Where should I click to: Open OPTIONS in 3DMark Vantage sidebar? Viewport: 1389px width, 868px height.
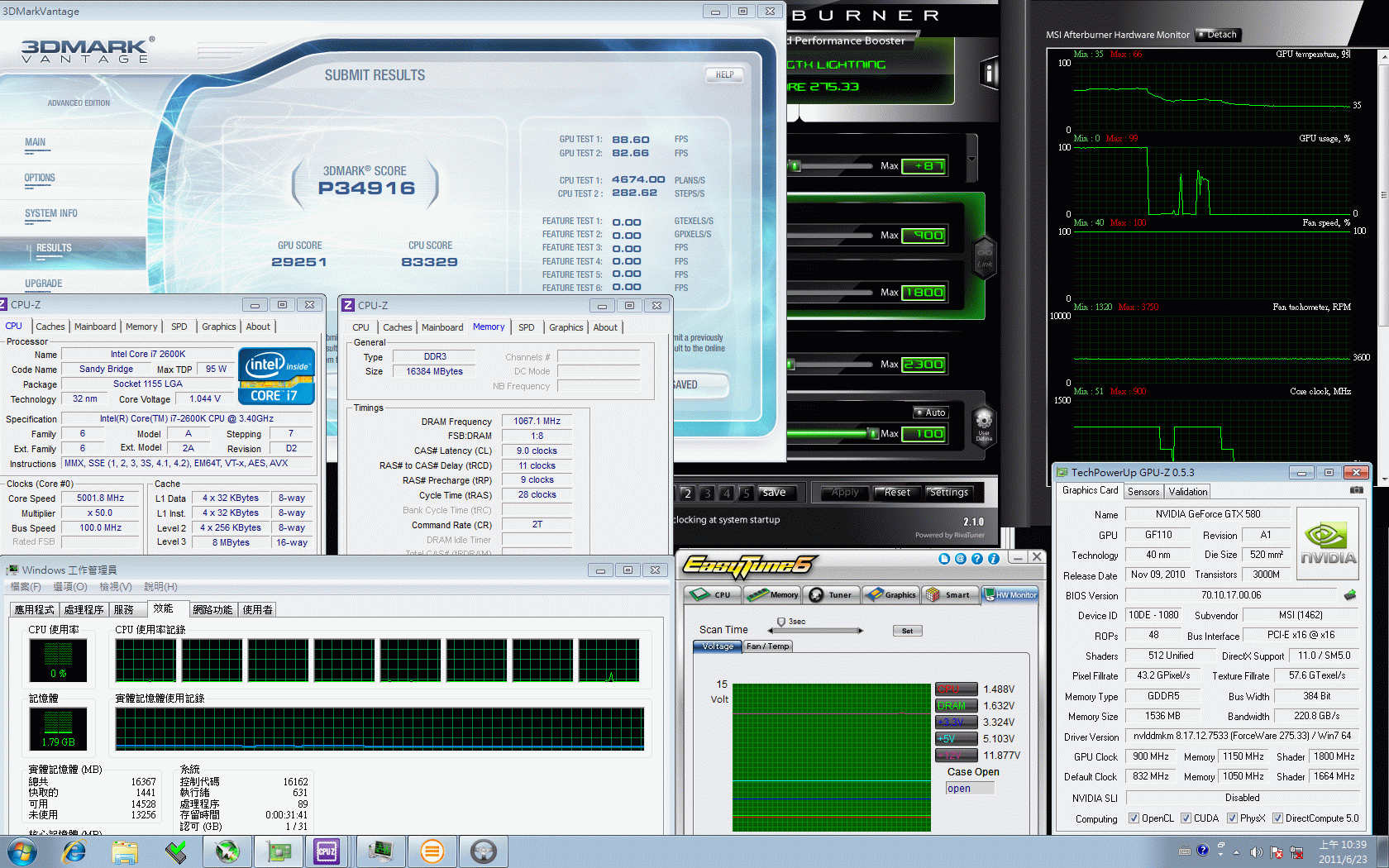(40, 178)
